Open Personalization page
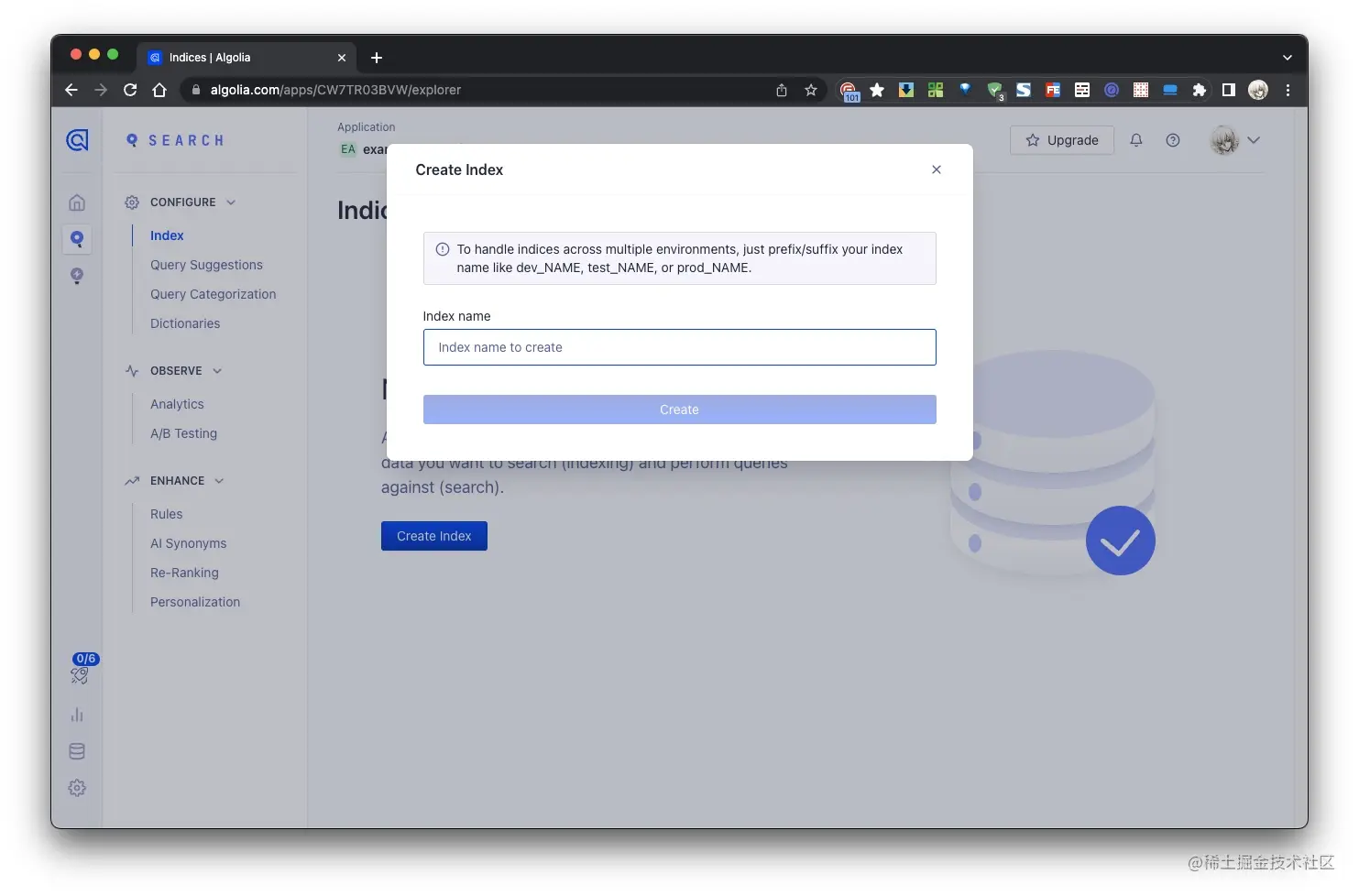Image resolution: width=1359 pixels, height=896 pixels. 195,602
